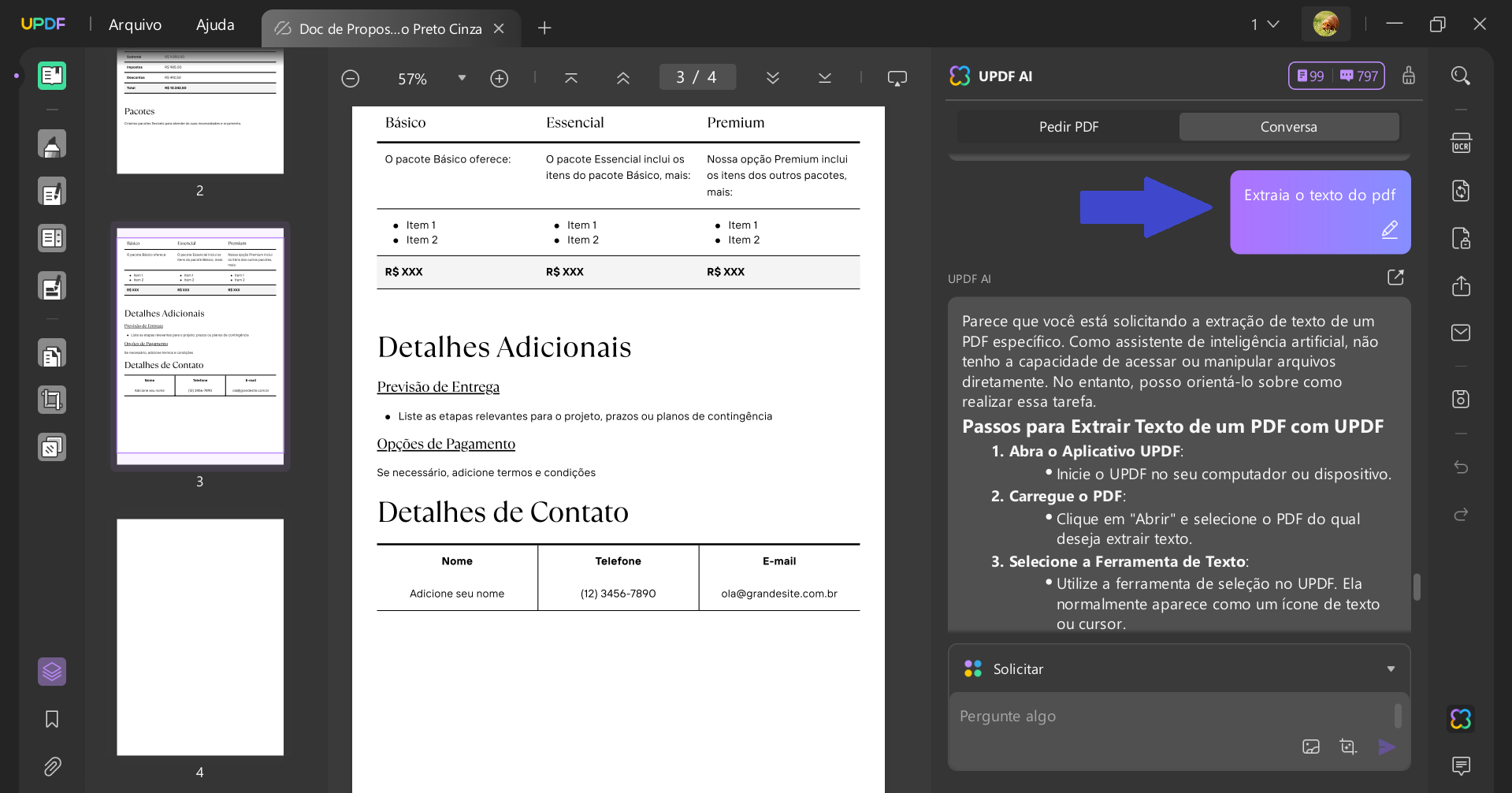The image size is (1512, 793).
Task: Redo the last action
Action: [x=1461, y=515]
